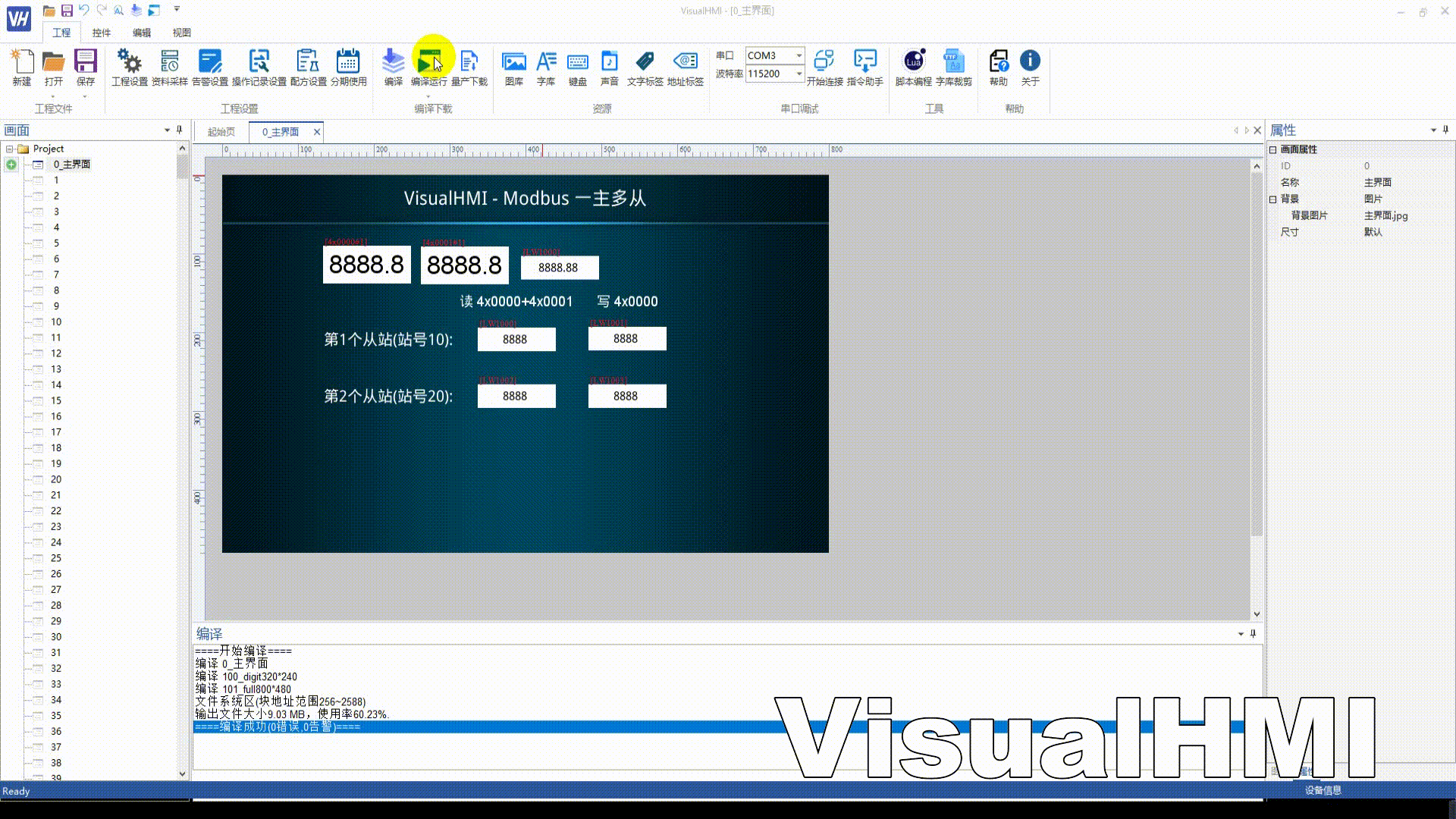Click the project tree scroll-down arrow

click(182, 773)
